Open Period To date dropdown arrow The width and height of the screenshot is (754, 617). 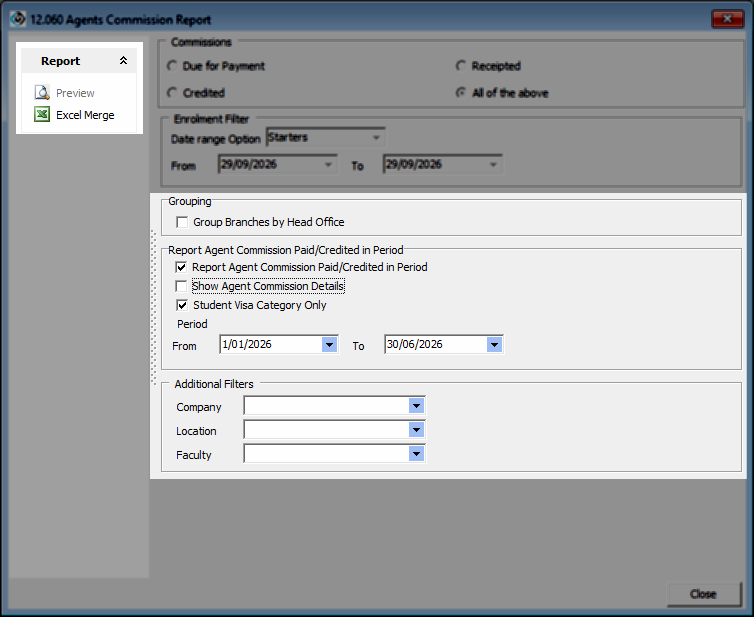tap(494, 344)
